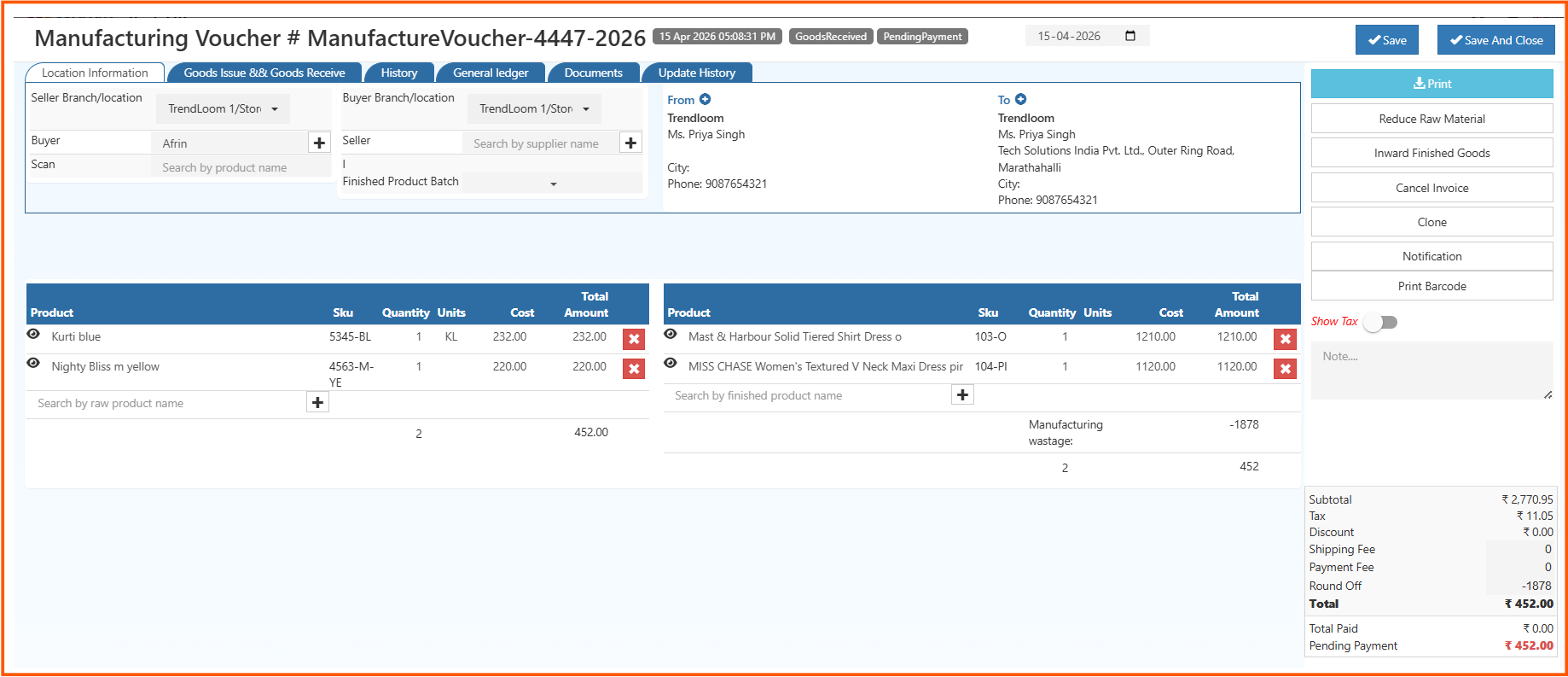Screen dimensions: 1568x677
Task: Click Save And Close button
Action: pyautogui.click(x=1496, y=40)
